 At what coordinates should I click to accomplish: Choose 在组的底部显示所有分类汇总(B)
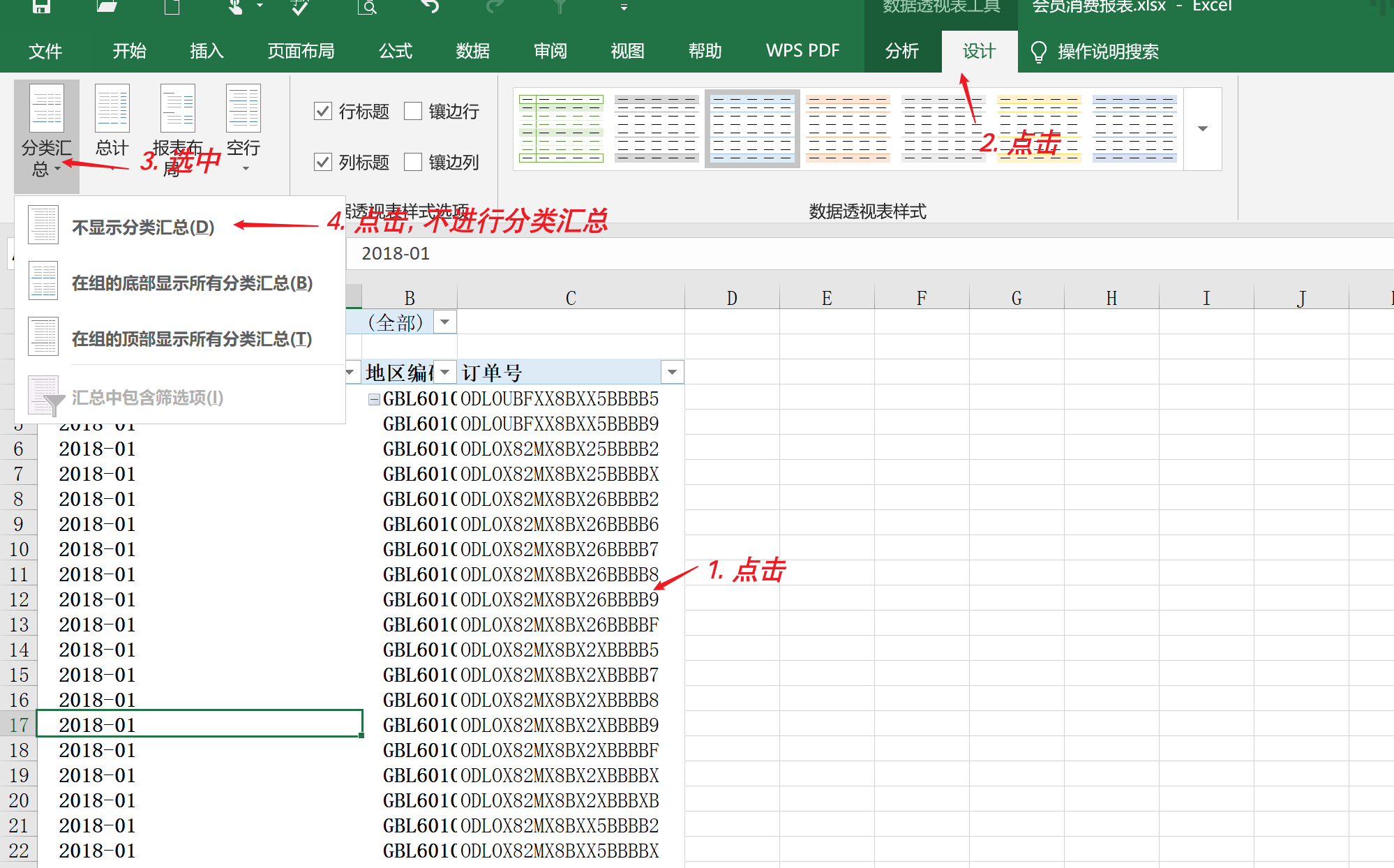[192, 283]
